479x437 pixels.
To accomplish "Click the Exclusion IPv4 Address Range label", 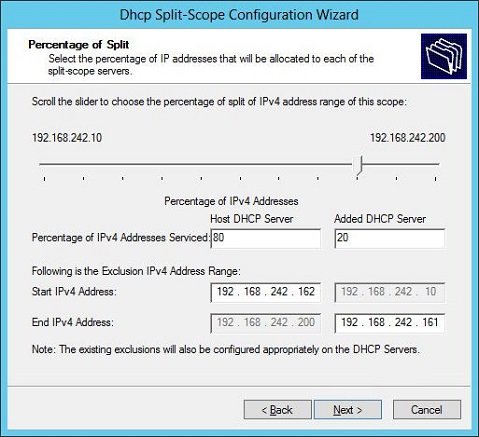I will [x=136, y=271].
